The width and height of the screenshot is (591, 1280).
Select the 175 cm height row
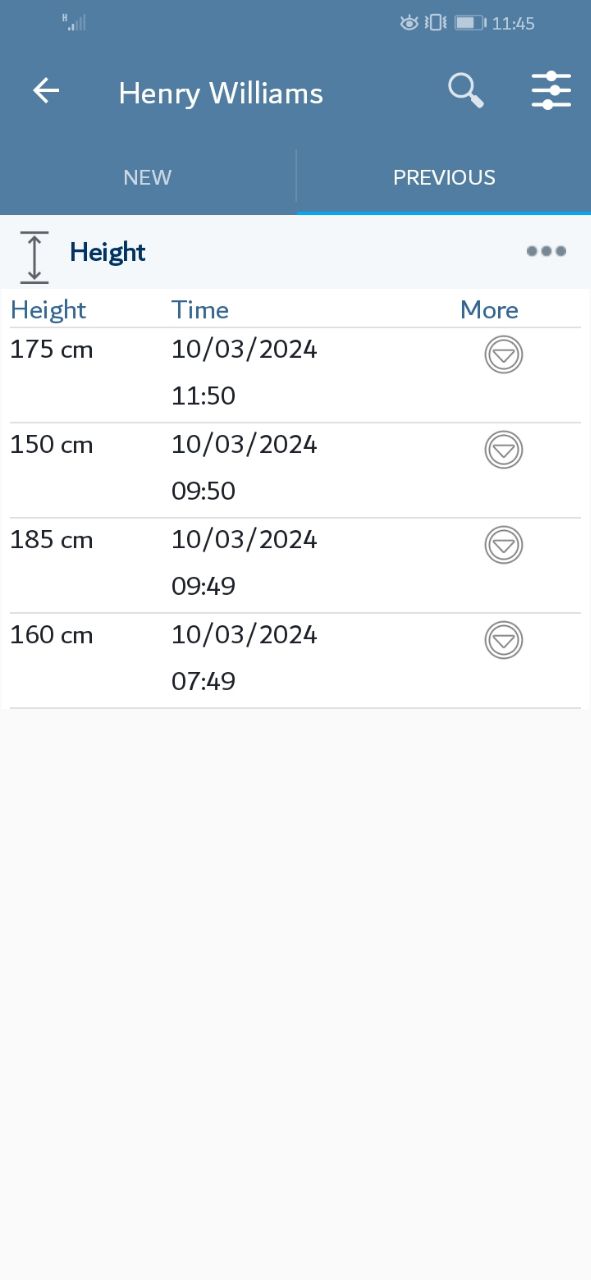point(295,375)
